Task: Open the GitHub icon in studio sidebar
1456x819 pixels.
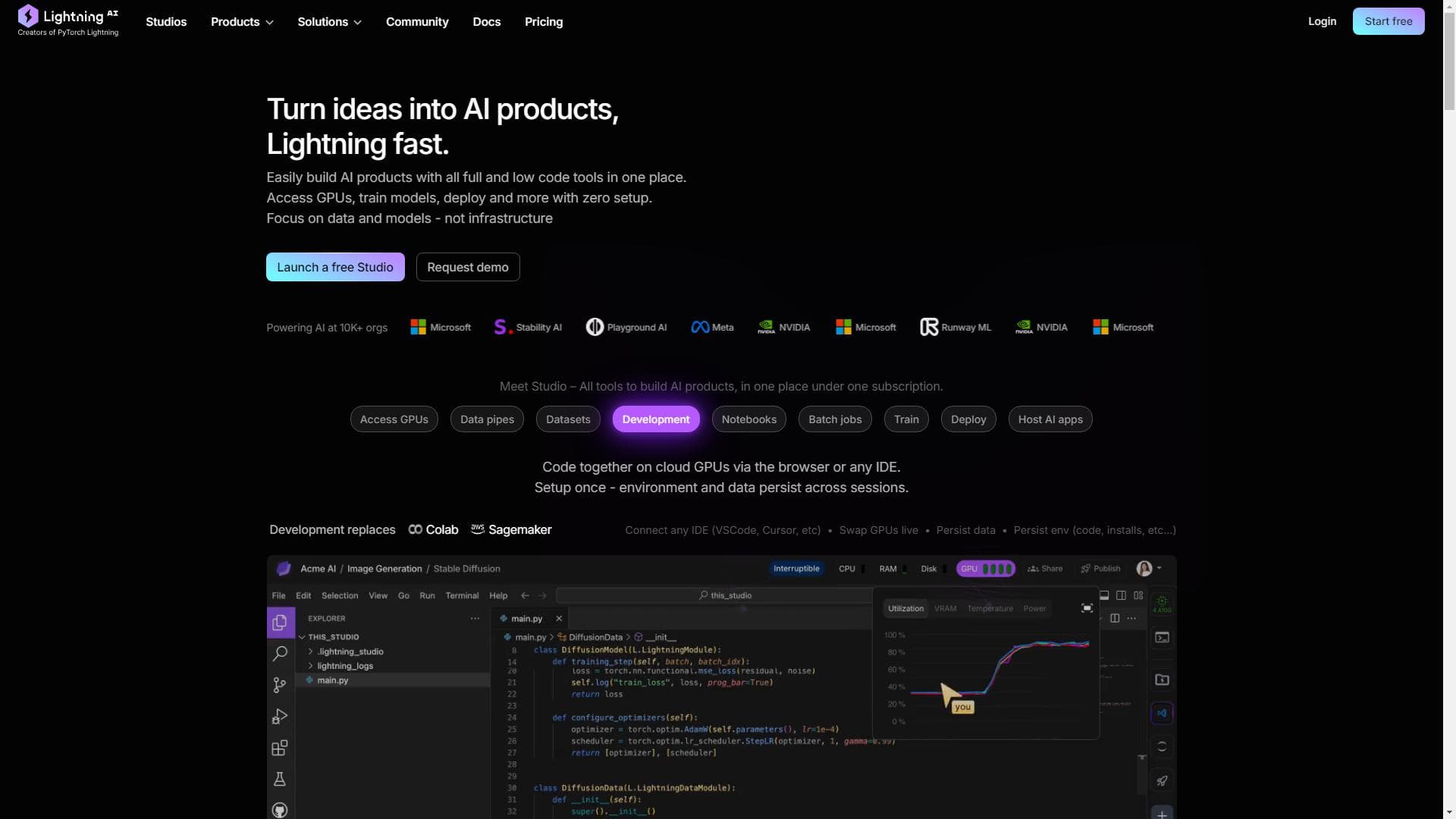Action: click(280, 810)
